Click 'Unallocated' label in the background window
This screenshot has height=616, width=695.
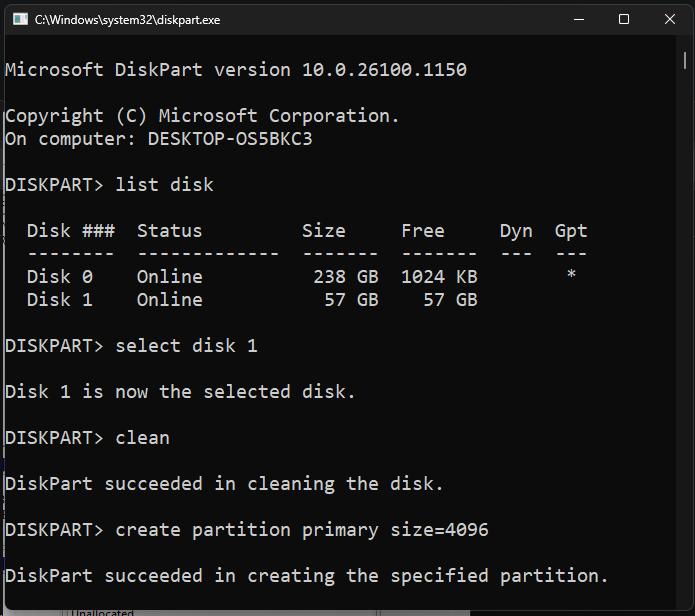click(102, 612)
